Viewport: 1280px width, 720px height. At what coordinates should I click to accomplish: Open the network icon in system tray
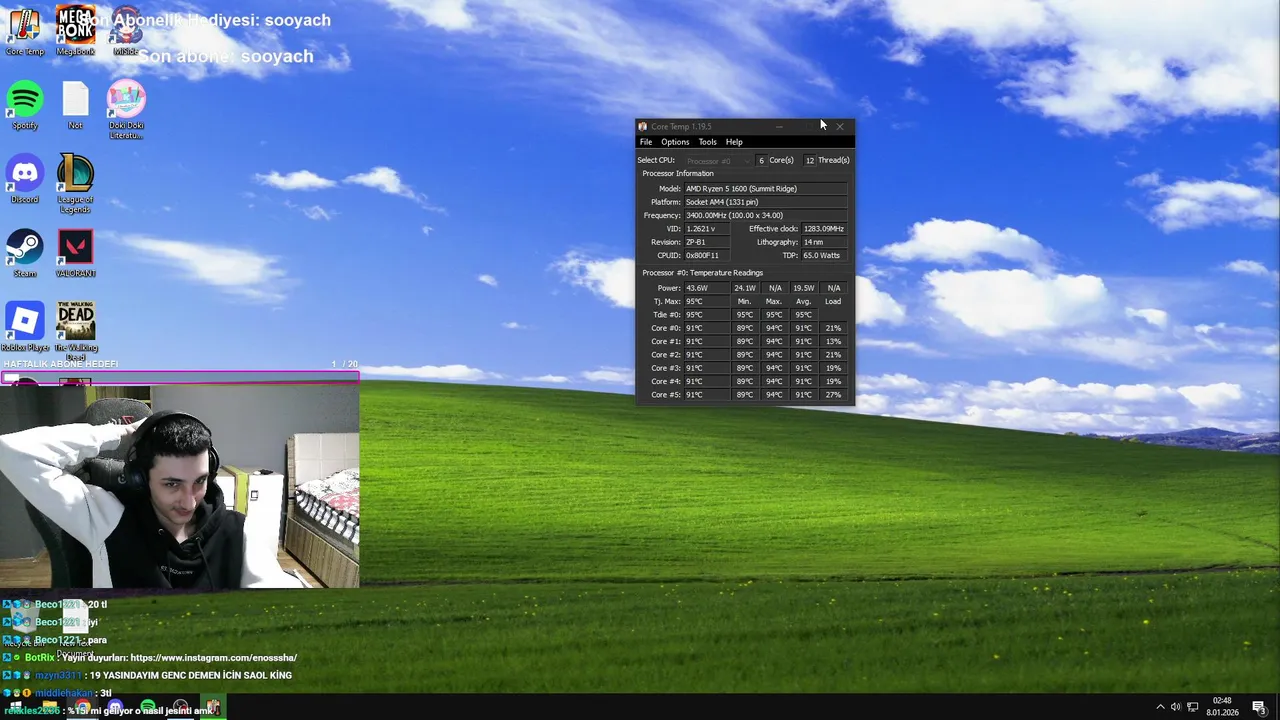tap(1193, 707)
